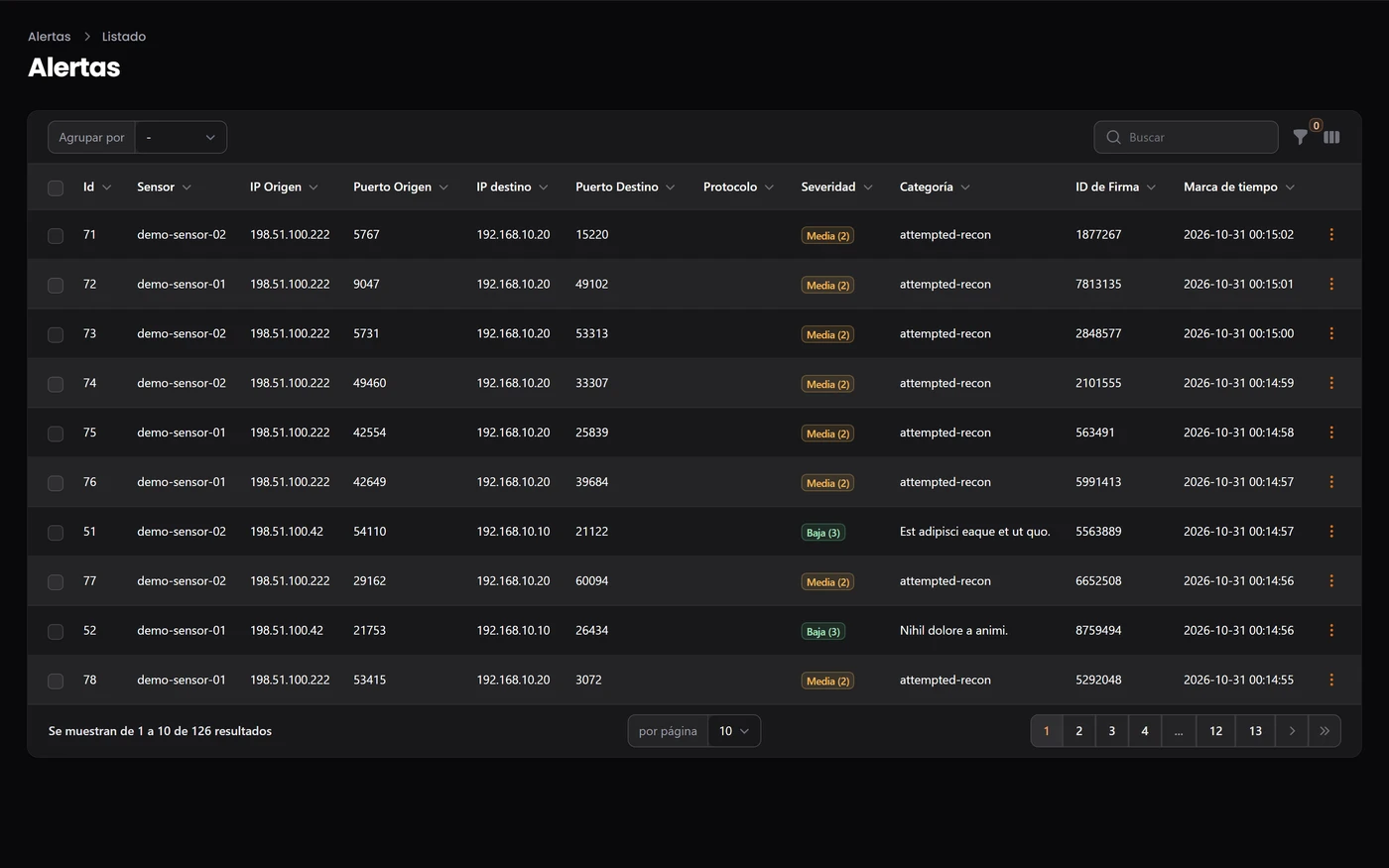This screenshot has width=1389, height=868.
Task: Select checkbox for alert row 52
Action: pyautogui.click(x=56, y=633)
